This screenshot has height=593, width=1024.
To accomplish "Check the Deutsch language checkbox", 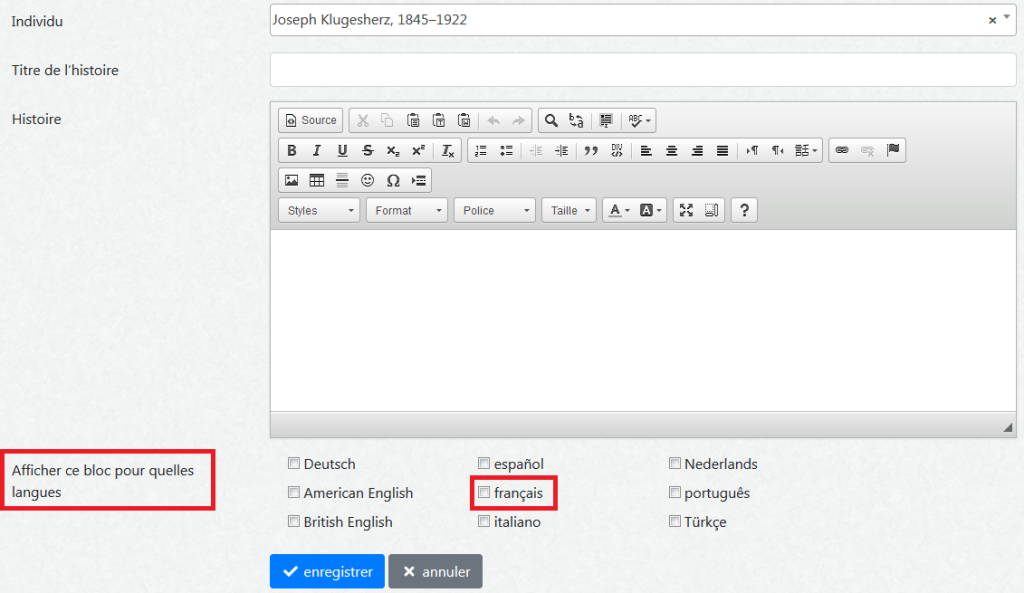I will pyautogui.click(x=294, y=464).
